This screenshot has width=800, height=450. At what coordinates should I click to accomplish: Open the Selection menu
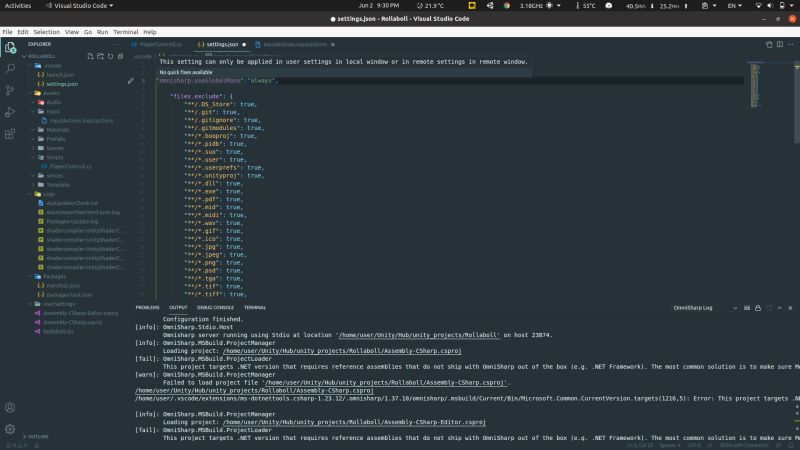click(46, 32)
